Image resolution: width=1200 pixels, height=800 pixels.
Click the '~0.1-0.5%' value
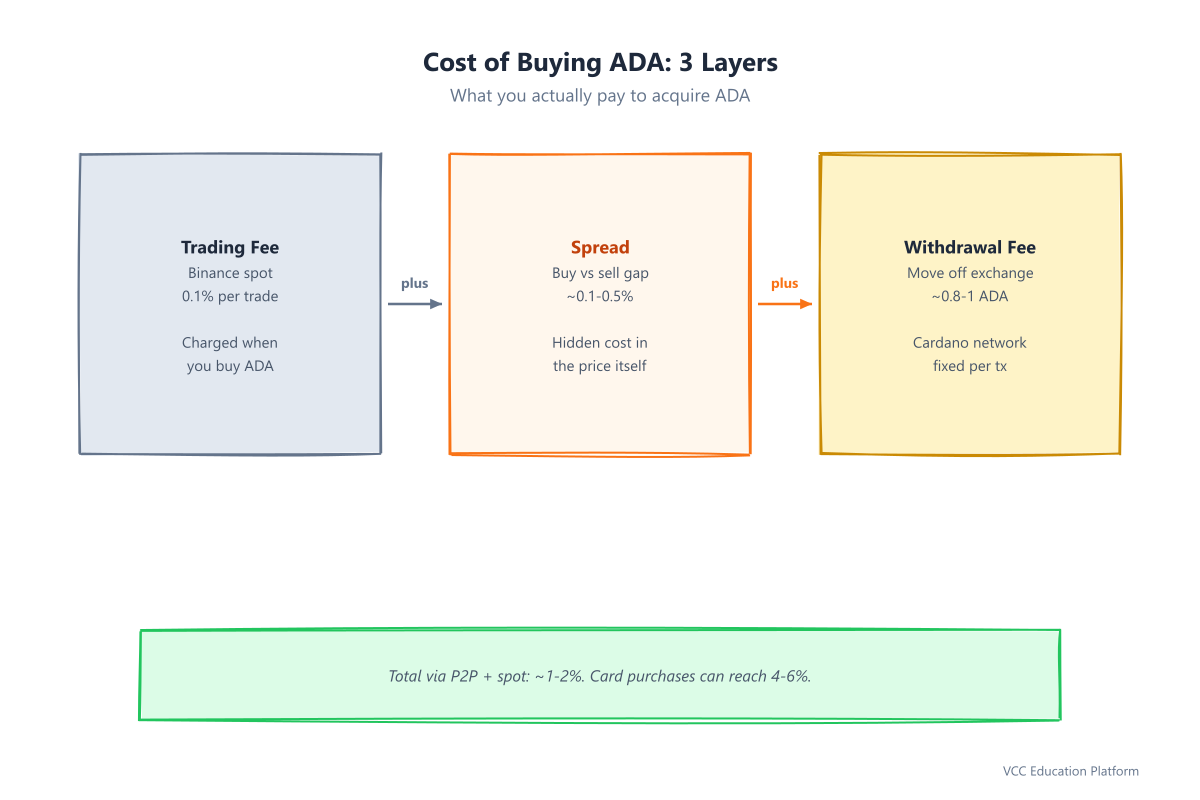click(x=600, y=296)
